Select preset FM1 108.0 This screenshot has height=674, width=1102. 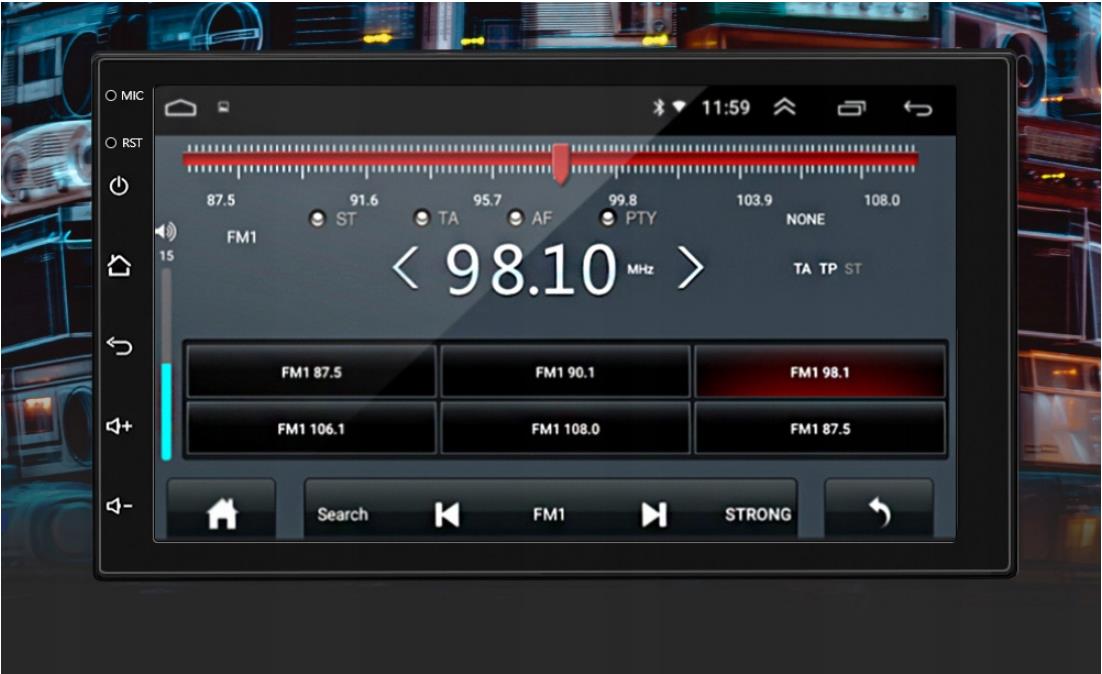click(x=565, y=429)
